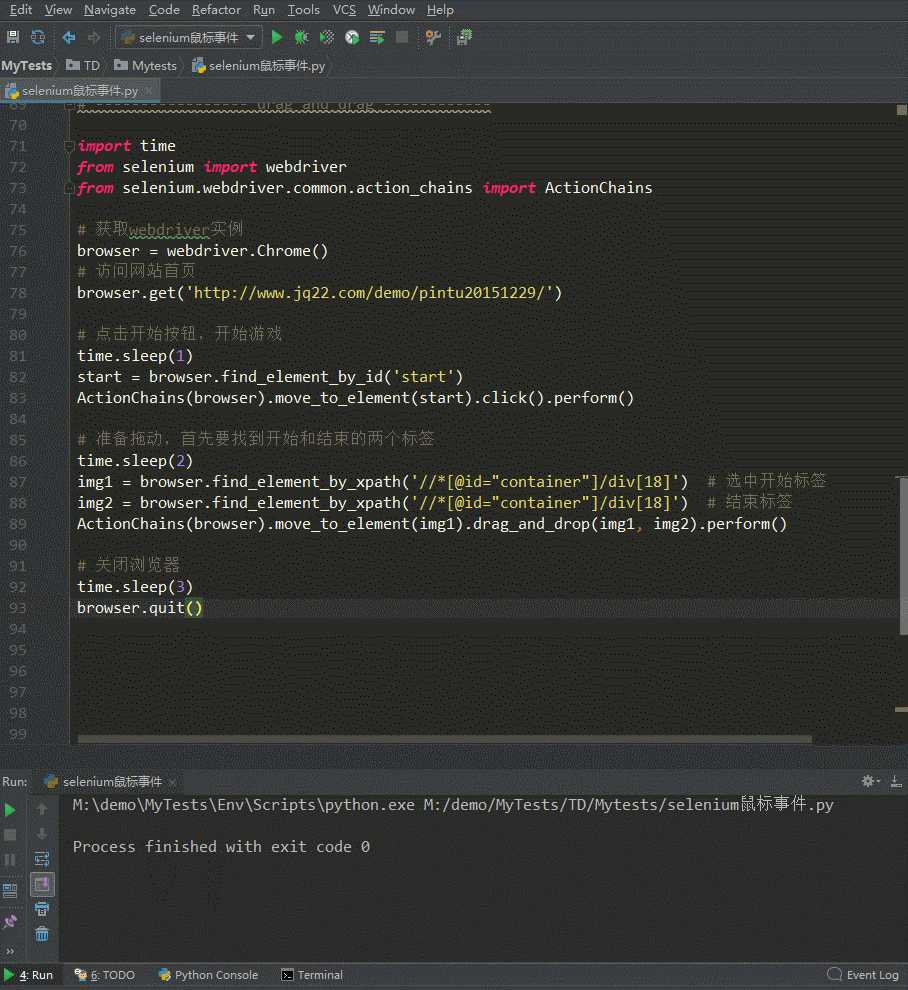Close the selenium鼠标事件.py editor tab

(149, 91)
